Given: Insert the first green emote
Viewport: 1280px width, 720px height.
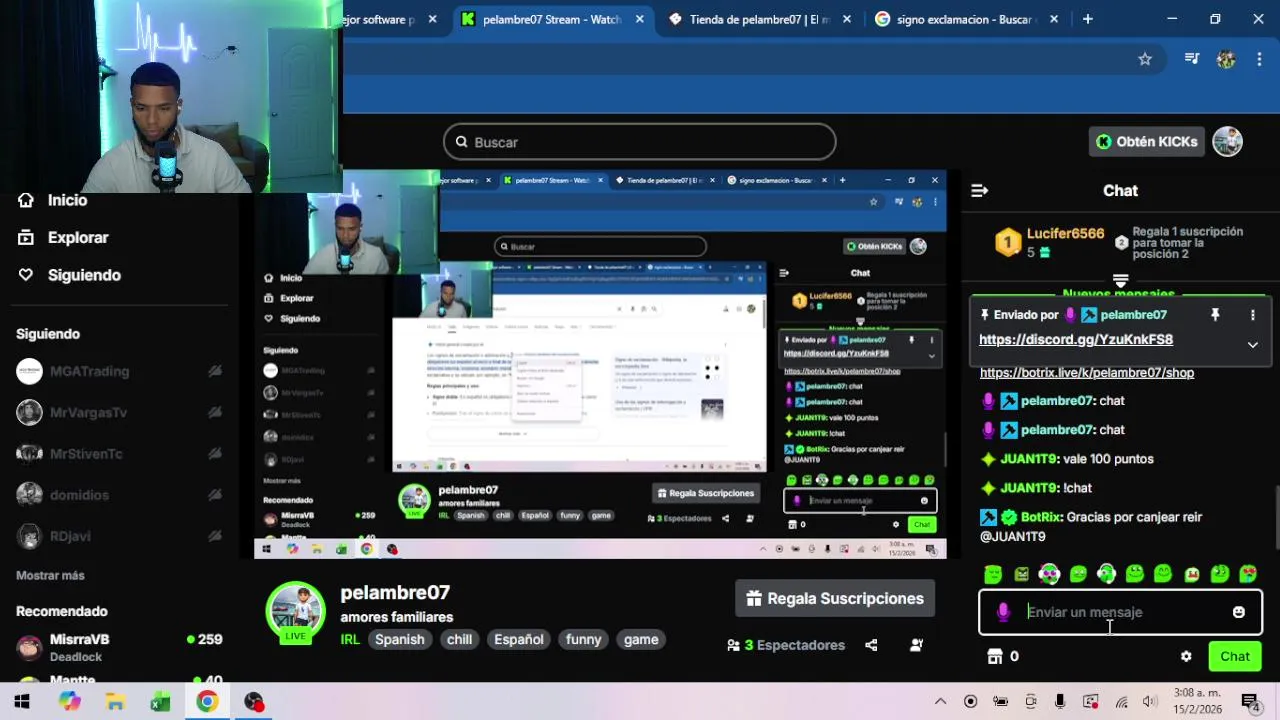Looking at the screenshot, I should click(x=992, y=574).
